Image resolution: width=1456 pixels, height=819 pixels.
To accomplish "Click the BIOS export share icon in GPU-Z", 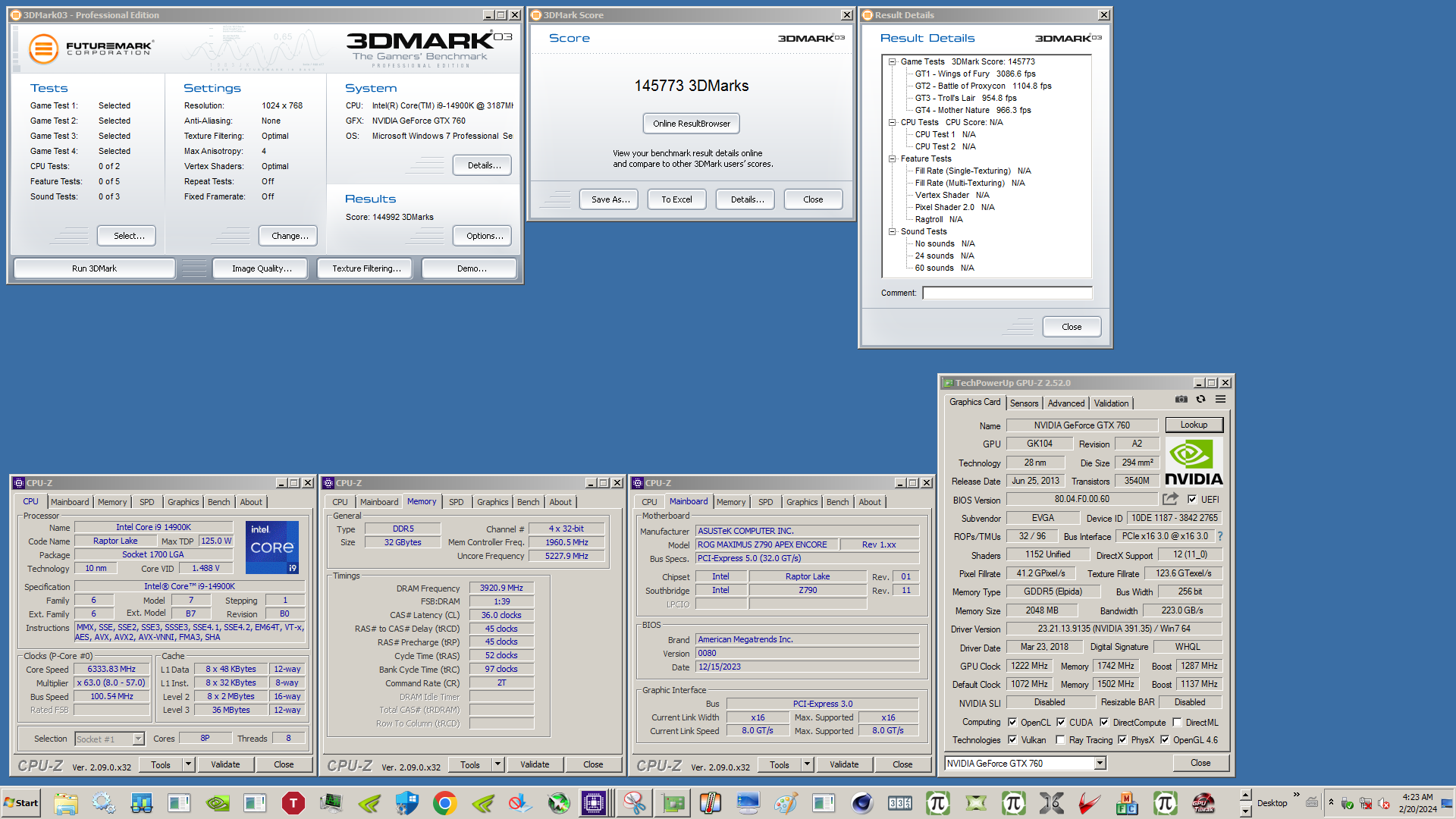I will (x=1171, y=499).
